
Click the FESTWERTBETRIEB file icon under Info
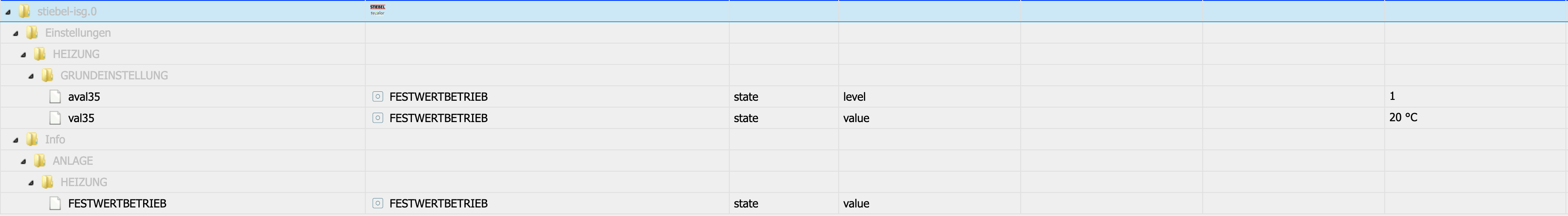click(56, 203)
